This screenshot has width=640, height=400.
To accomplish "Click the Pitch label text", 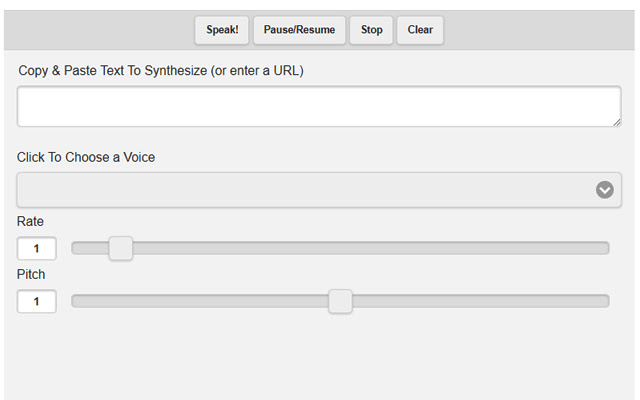I will (x=31, y=274).
